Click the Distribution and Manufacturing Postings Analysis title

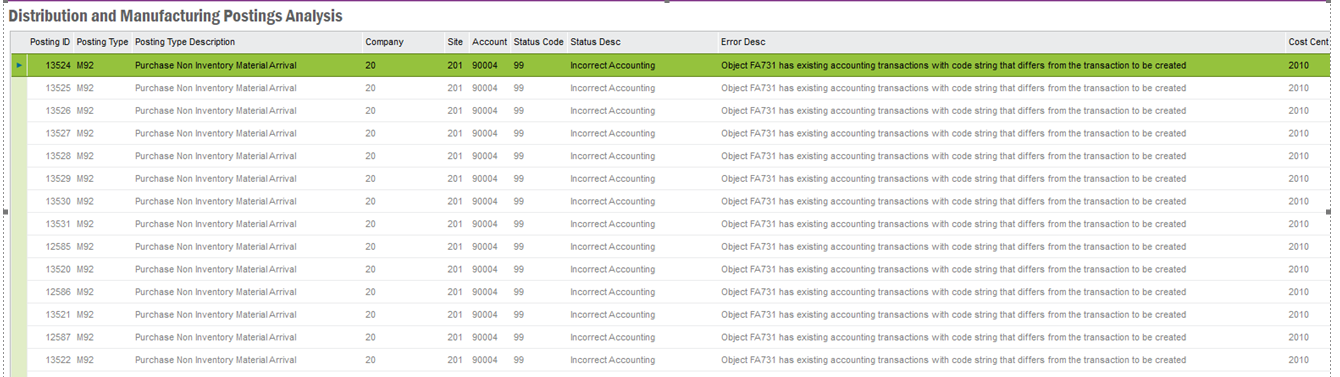175,16
